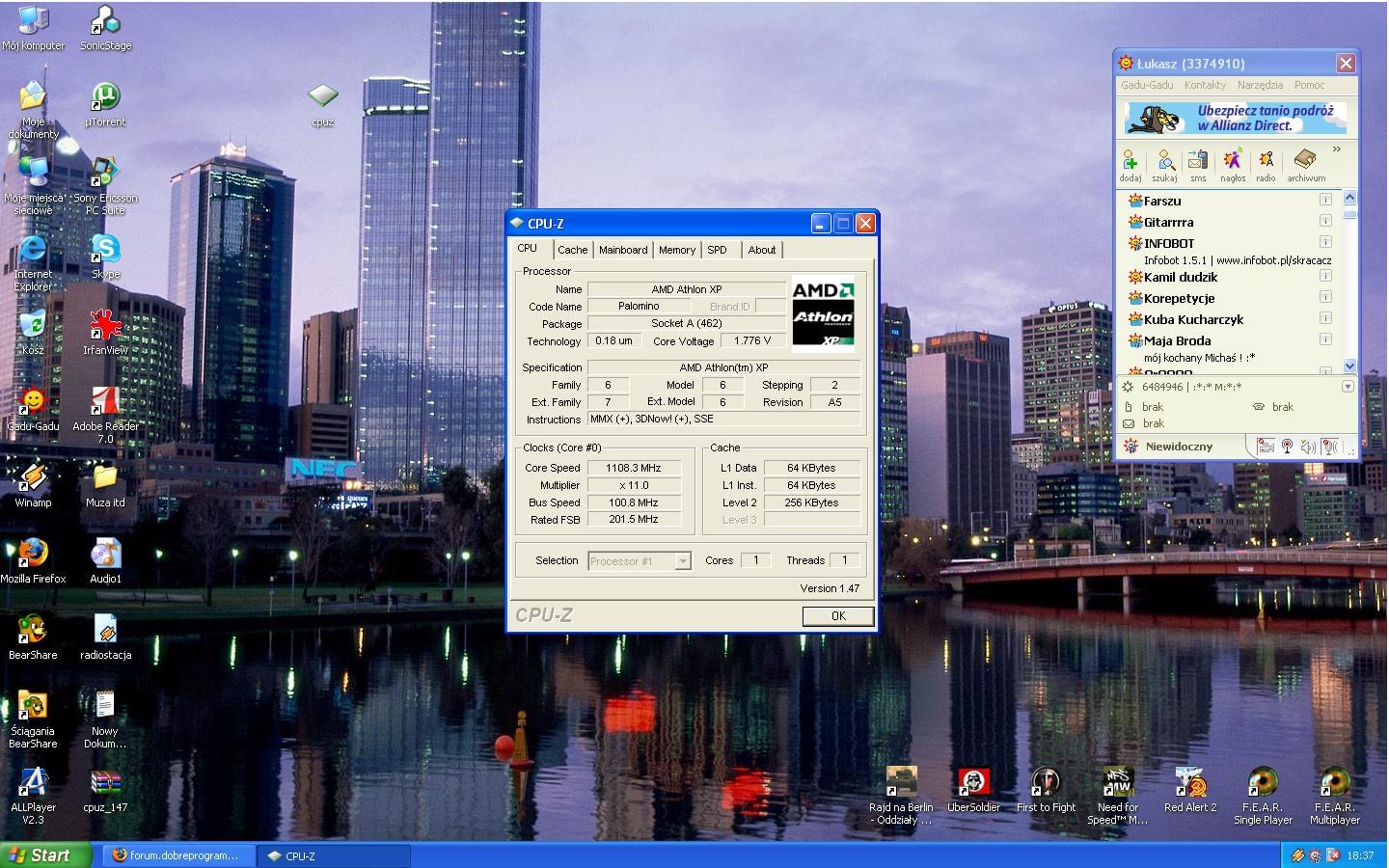Open the IrfanView desktop icon
1389x868 pixels.
pyautogui.click(x=105, y=333)
